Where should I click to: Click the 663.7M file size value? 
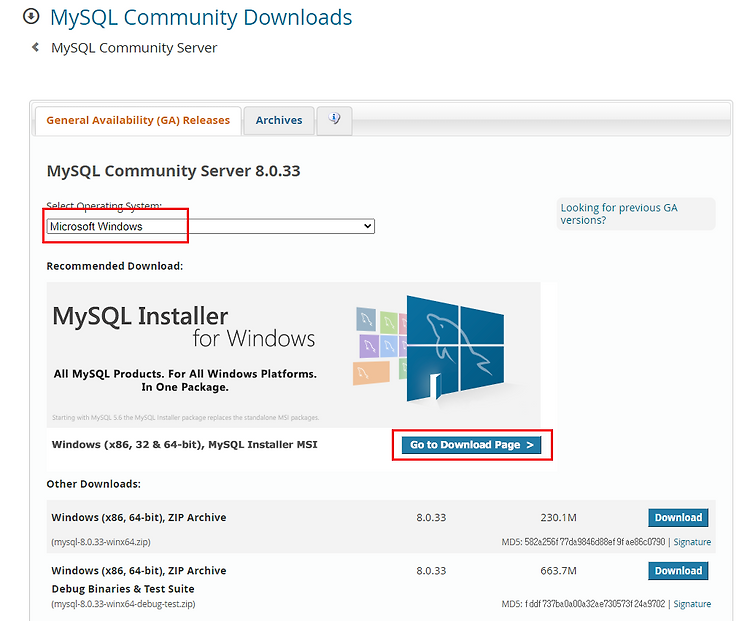[x=558, y=571]
